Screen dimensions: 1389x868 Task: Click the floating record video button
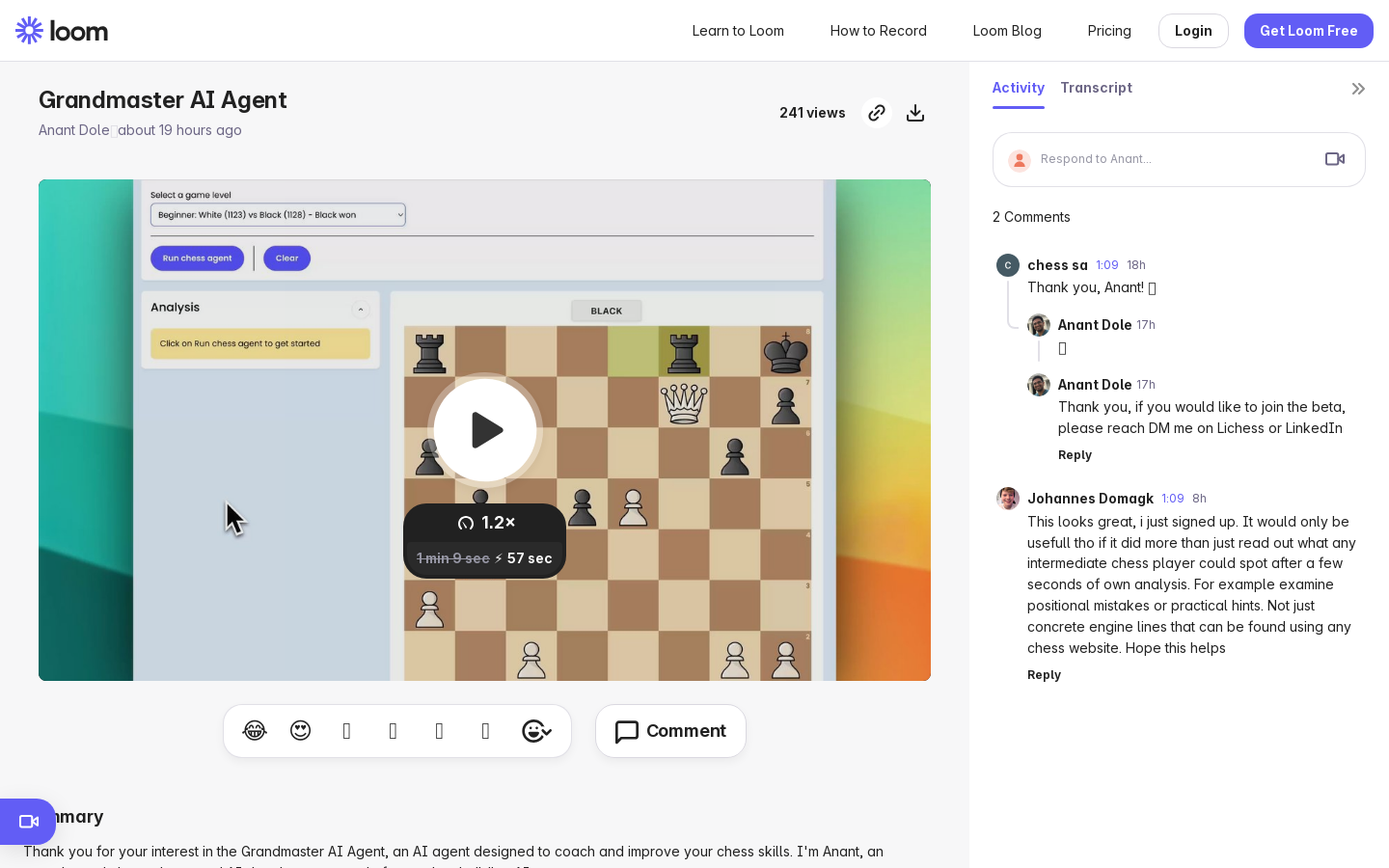[28, 822]
